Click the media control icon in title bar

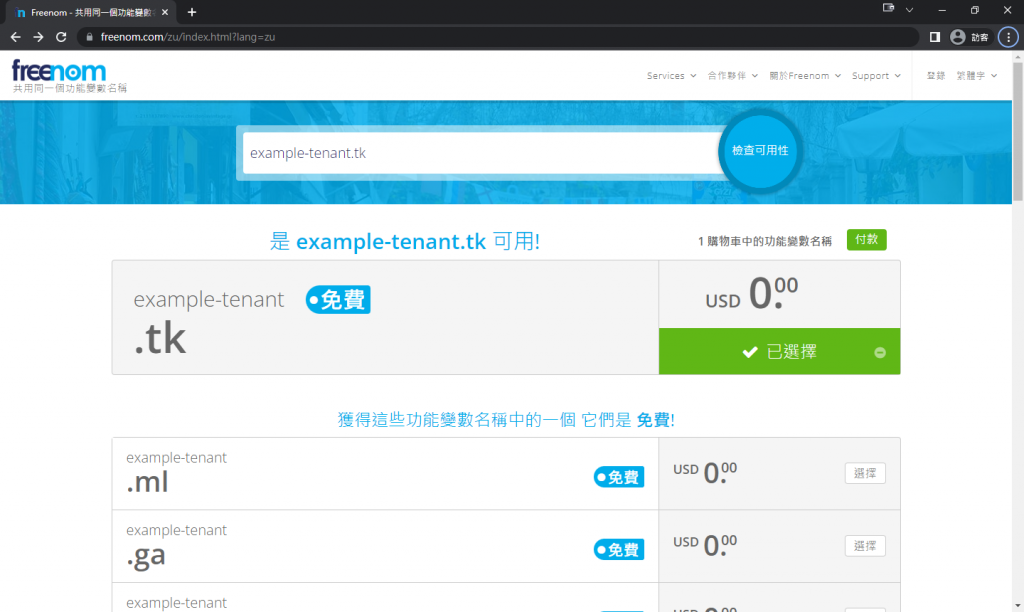click(x=888, y=8)
